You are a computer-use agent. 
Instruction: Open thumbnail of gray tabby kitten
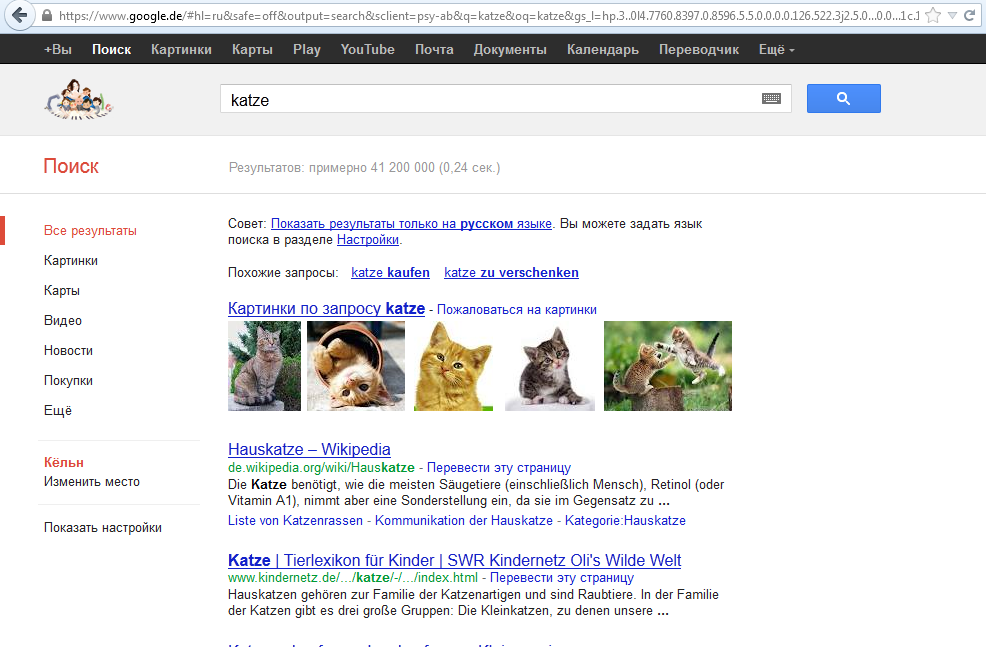(x=550, y=366)
